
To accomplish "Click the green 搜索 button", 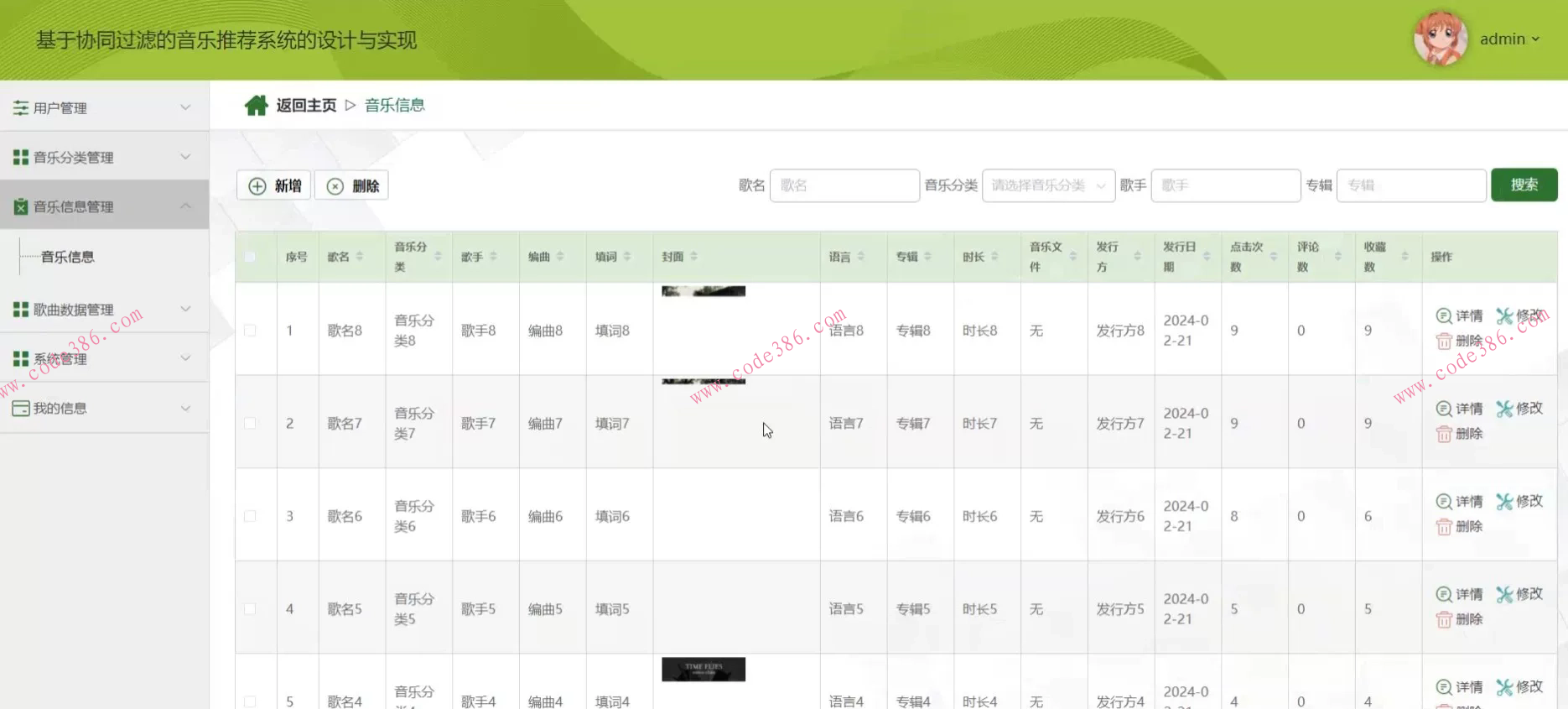I will (1524, 185).
